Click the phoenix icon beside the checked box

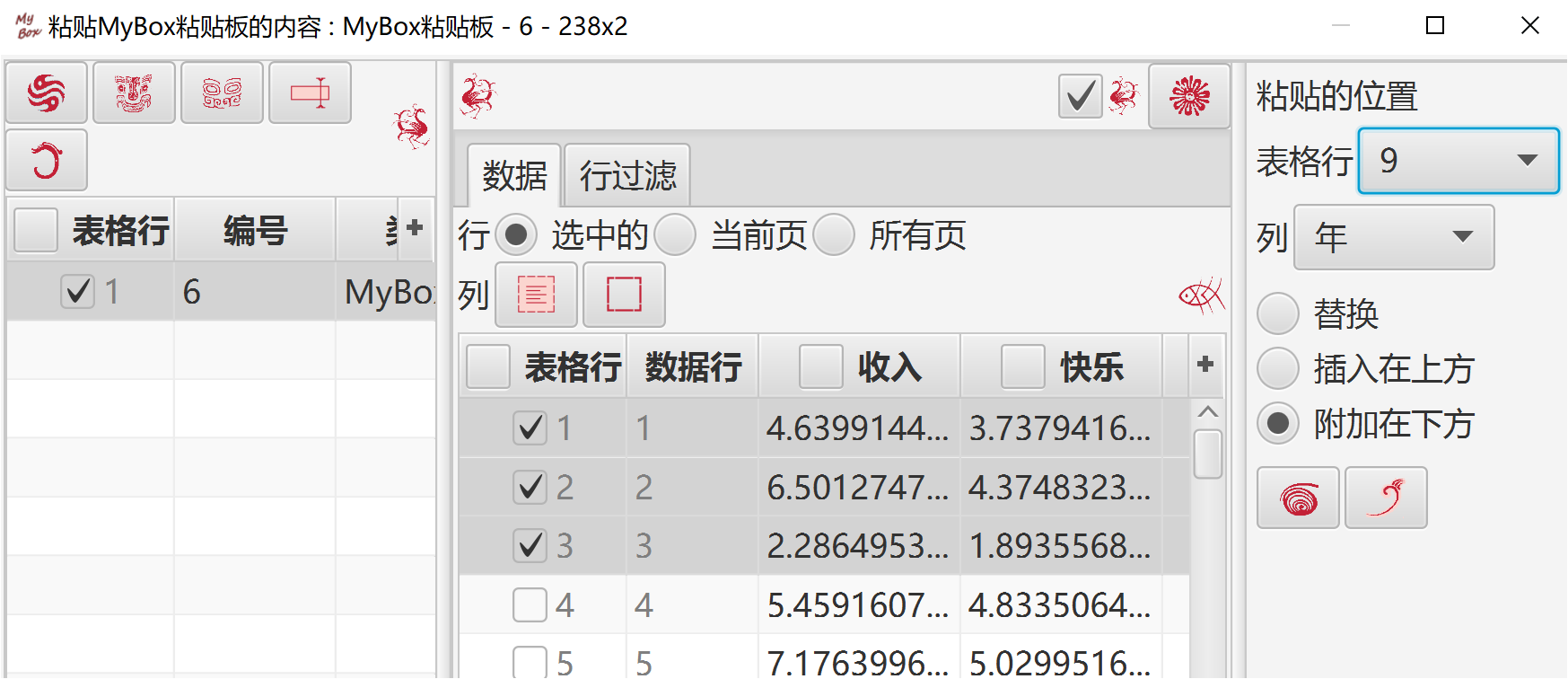point(1123,96)
